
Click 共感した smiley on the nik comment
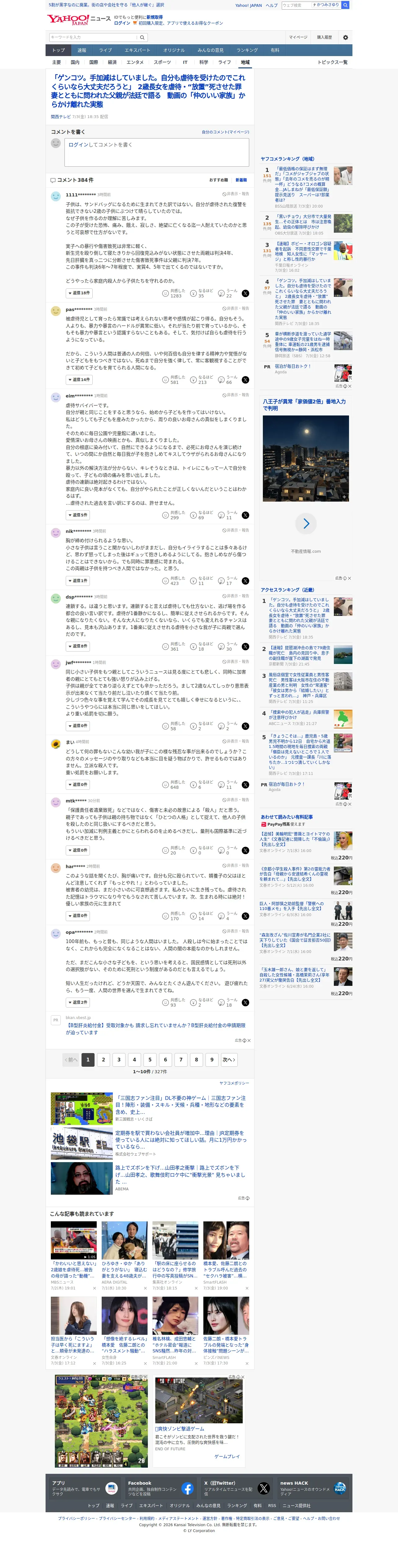pos(165,581)
